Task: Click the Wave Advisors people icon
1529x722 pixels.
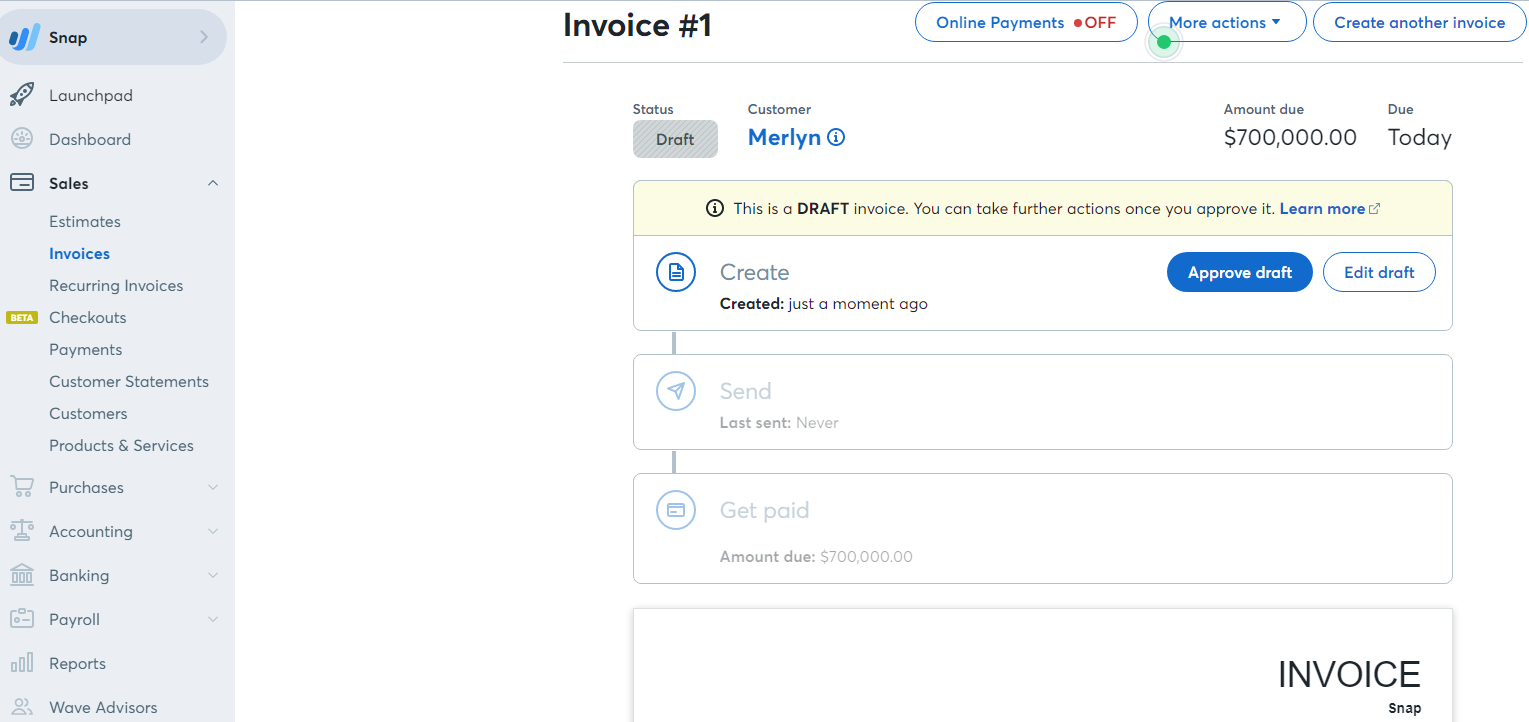Action: click(22, 706)
